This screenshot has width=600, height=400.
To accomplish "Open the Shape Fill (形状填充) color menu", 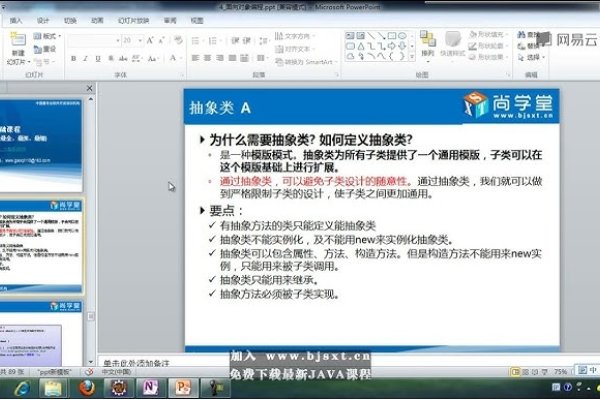I will [x=488, y=35].
